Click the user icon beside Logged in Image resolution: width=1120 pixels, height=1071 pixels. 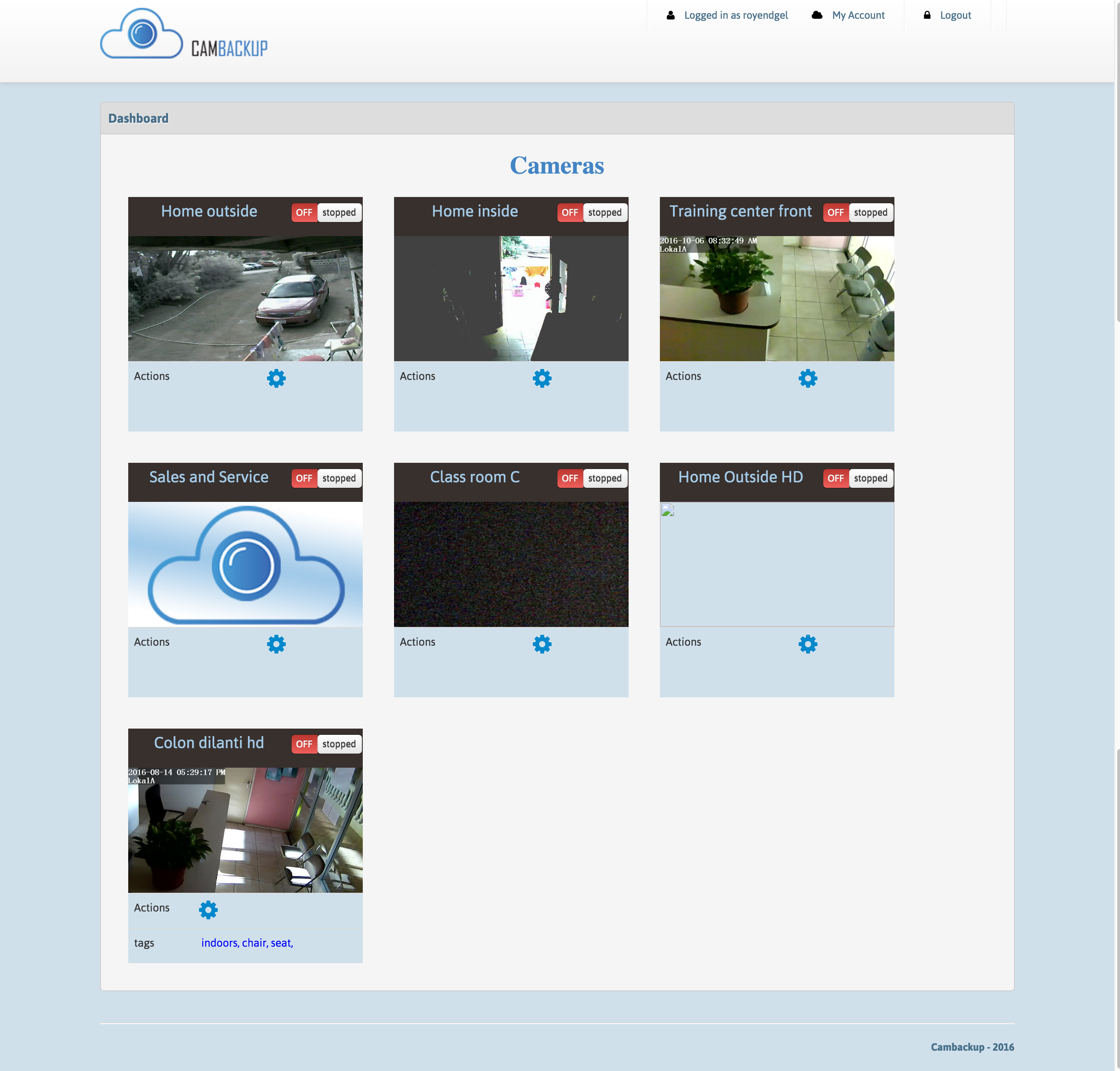coord(671,15)
